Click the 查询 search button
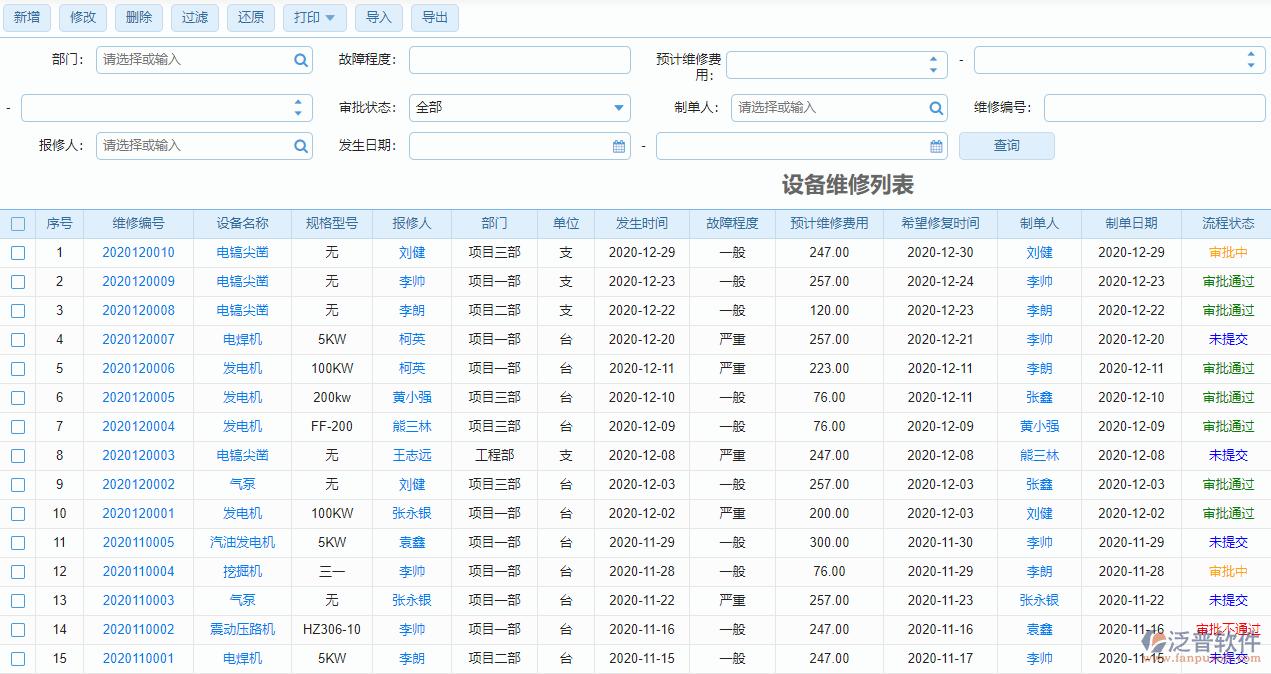The width and height of the screenshot is (1271, 674). tap(1006, 145)
